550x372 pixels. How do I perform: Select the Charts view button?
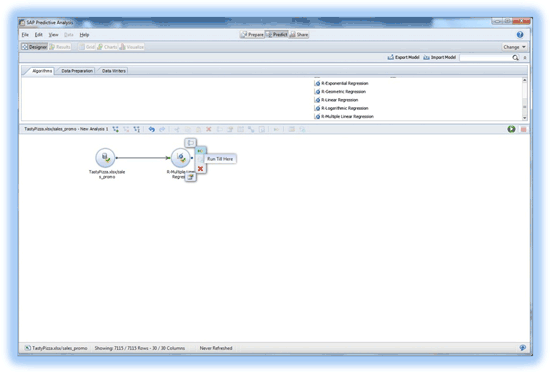click(x=107, y=47)
